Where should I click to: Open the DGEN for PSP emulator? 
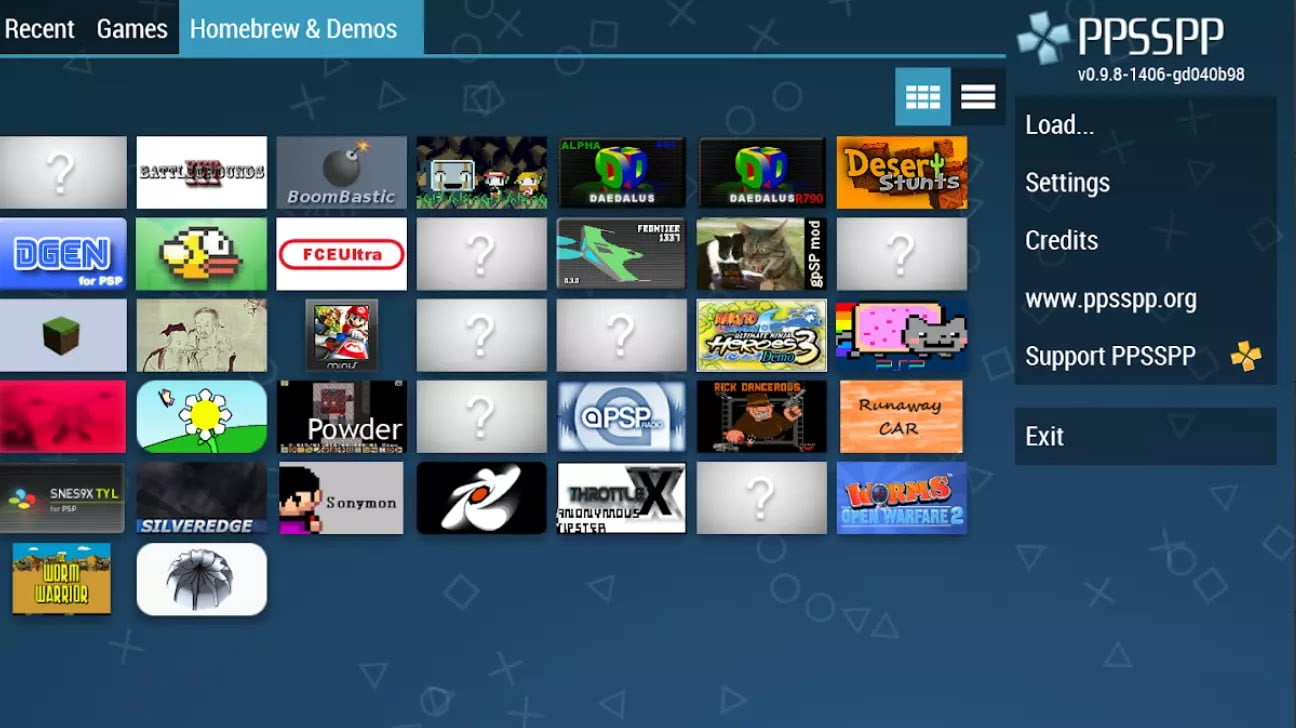click(x=63, y=253)
